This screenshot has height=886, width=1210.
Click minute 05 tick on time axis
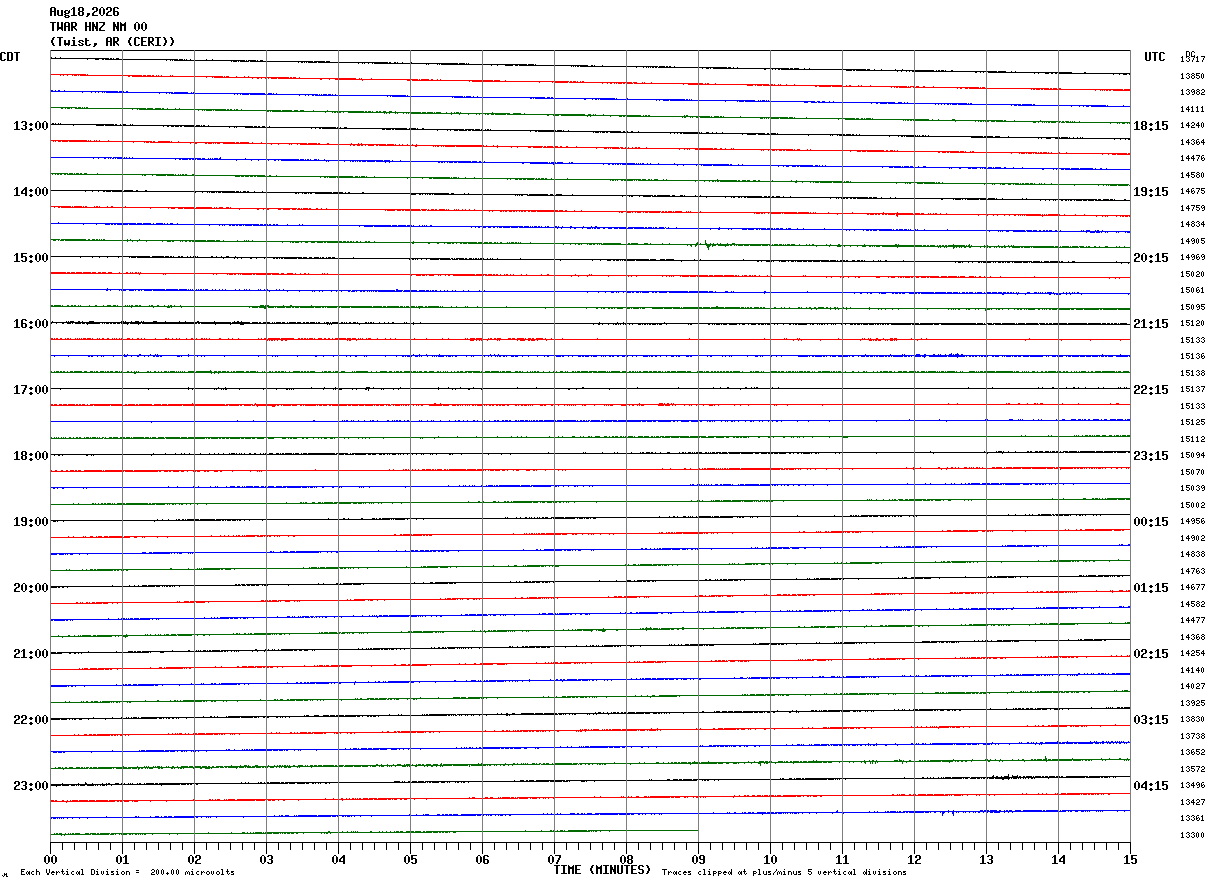coord(410,859)
